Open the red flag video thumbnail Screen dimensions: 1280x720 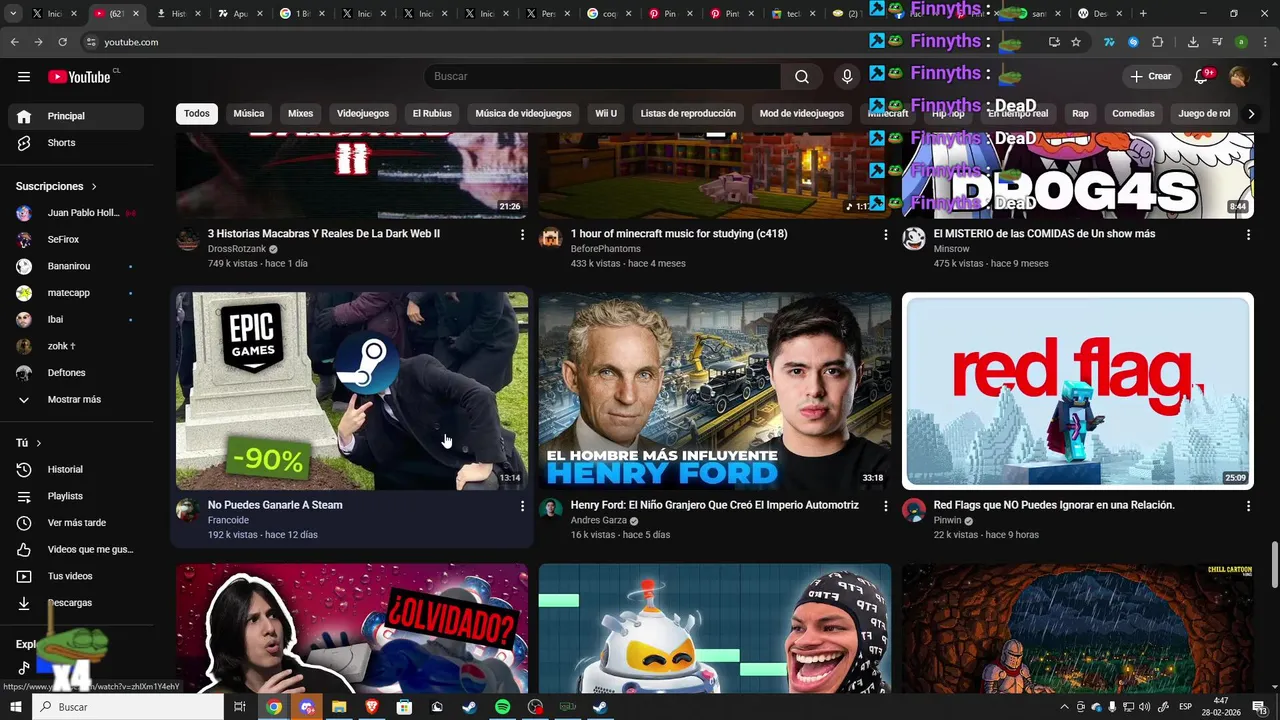tap(1078, 391)
